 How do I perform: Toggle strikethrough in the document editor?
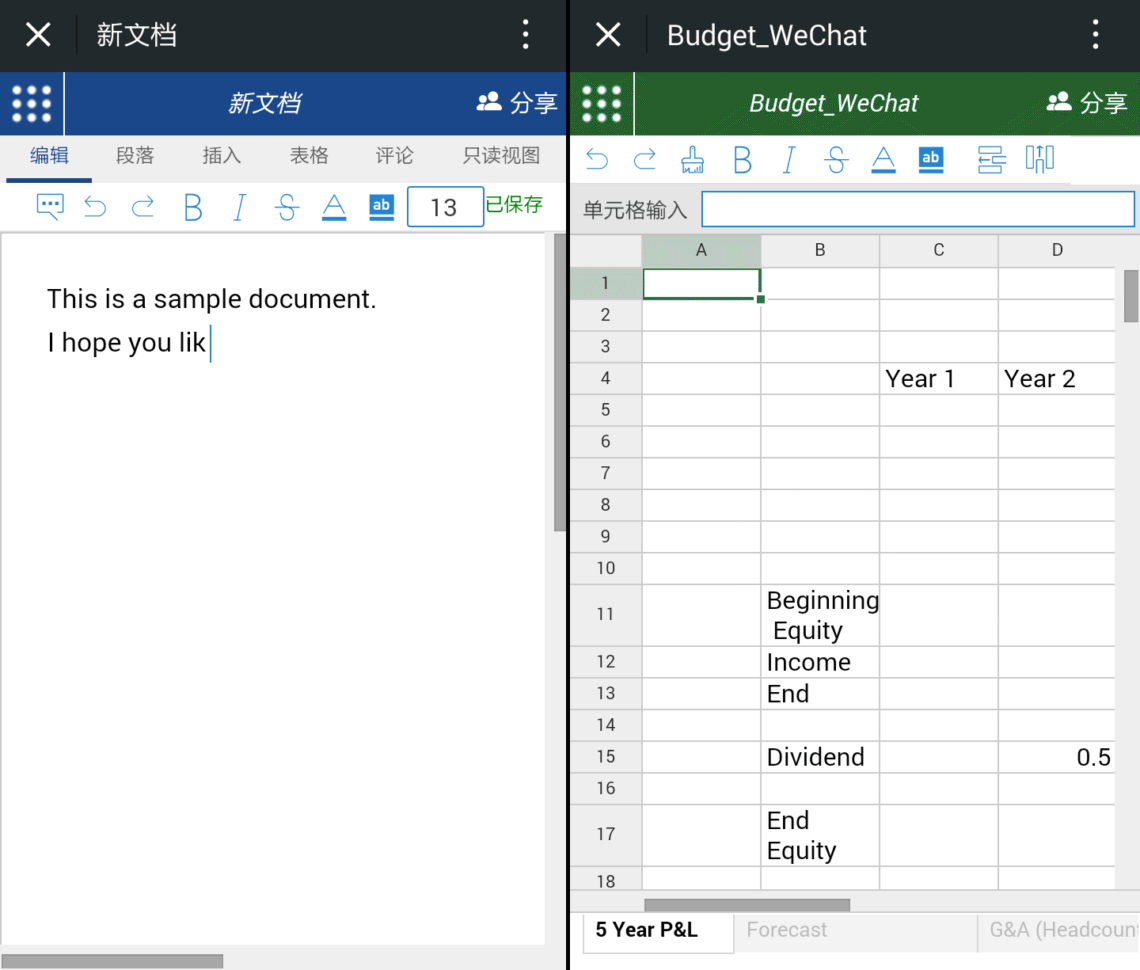pos(287,207)
